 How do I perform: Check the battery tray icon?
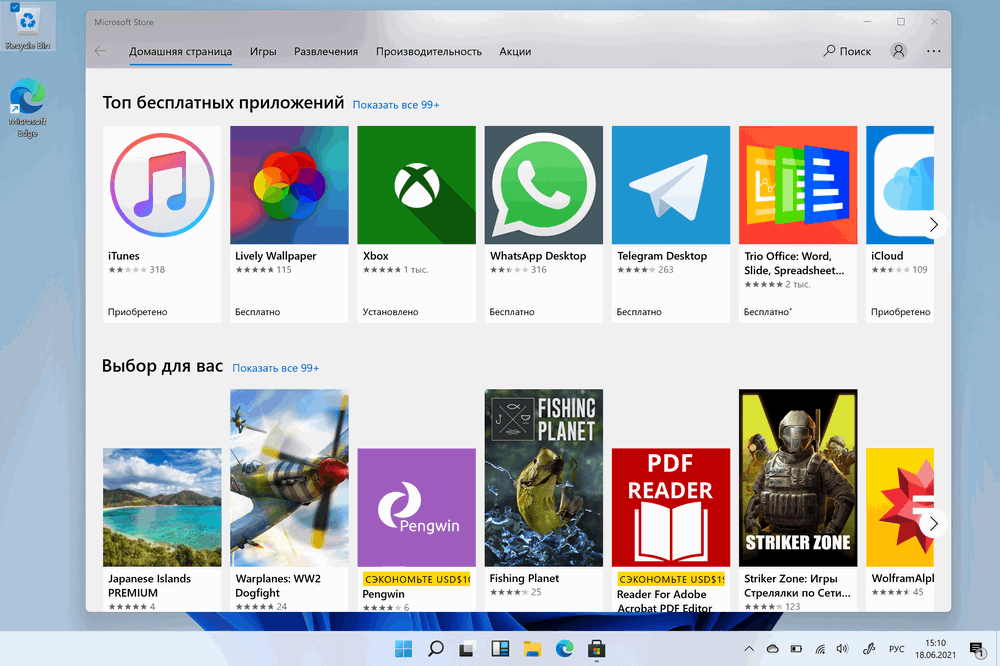pos(797,649)
